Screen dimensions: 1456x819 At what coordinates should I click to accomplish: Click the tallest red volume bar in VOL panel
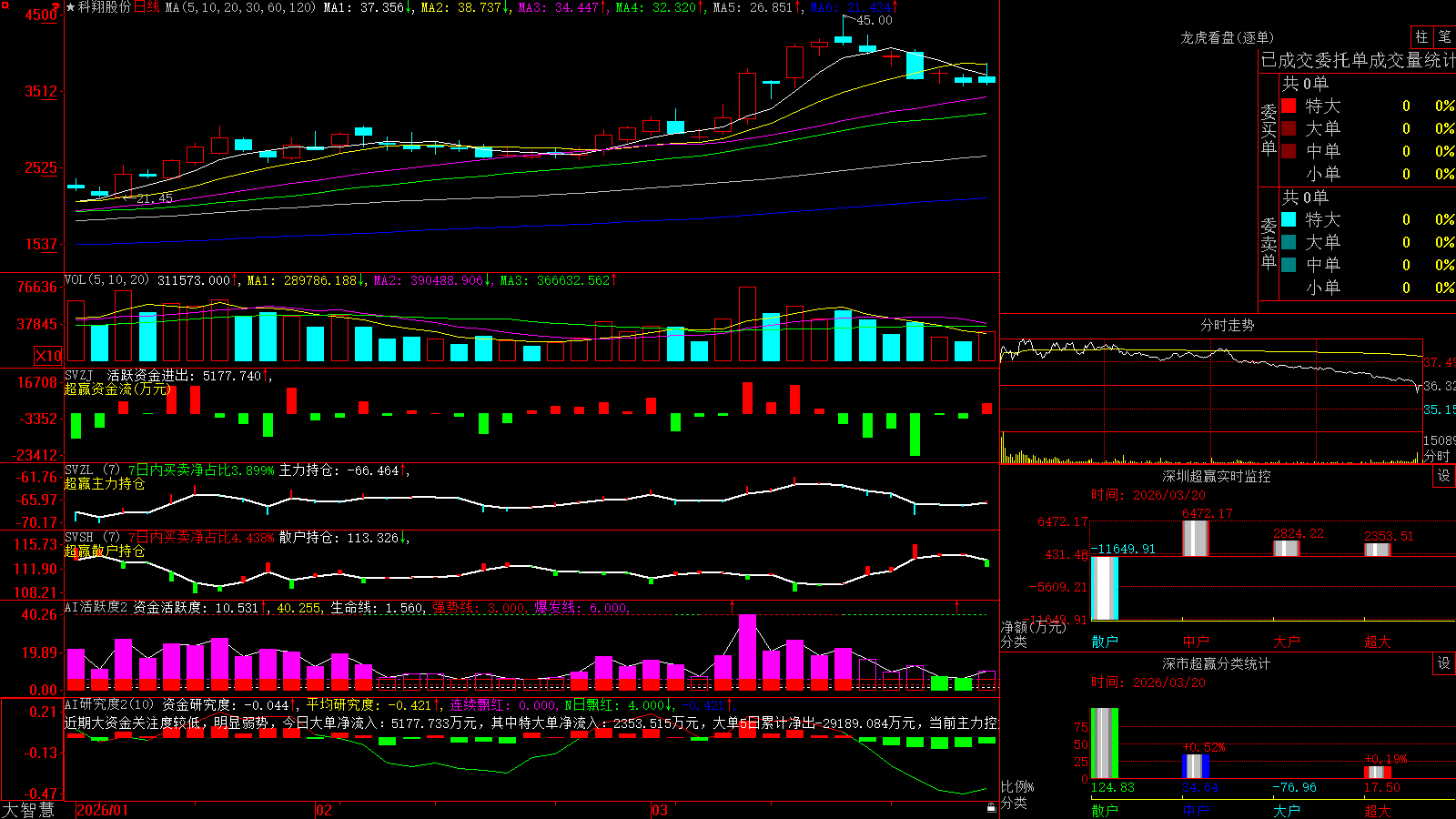[747, 324]
